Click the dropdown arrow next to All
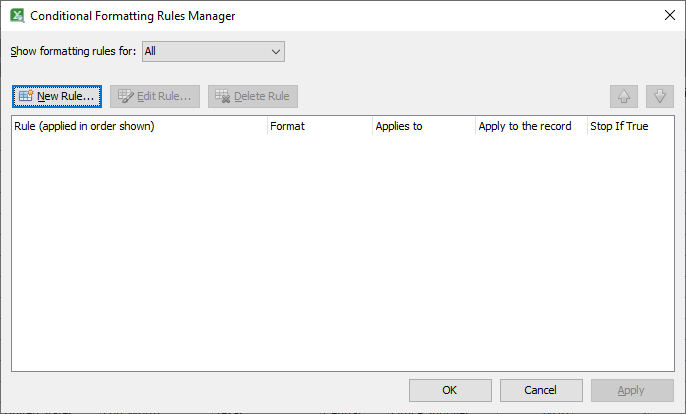Screen dimensions: 686x414 [x=275, y=51]
